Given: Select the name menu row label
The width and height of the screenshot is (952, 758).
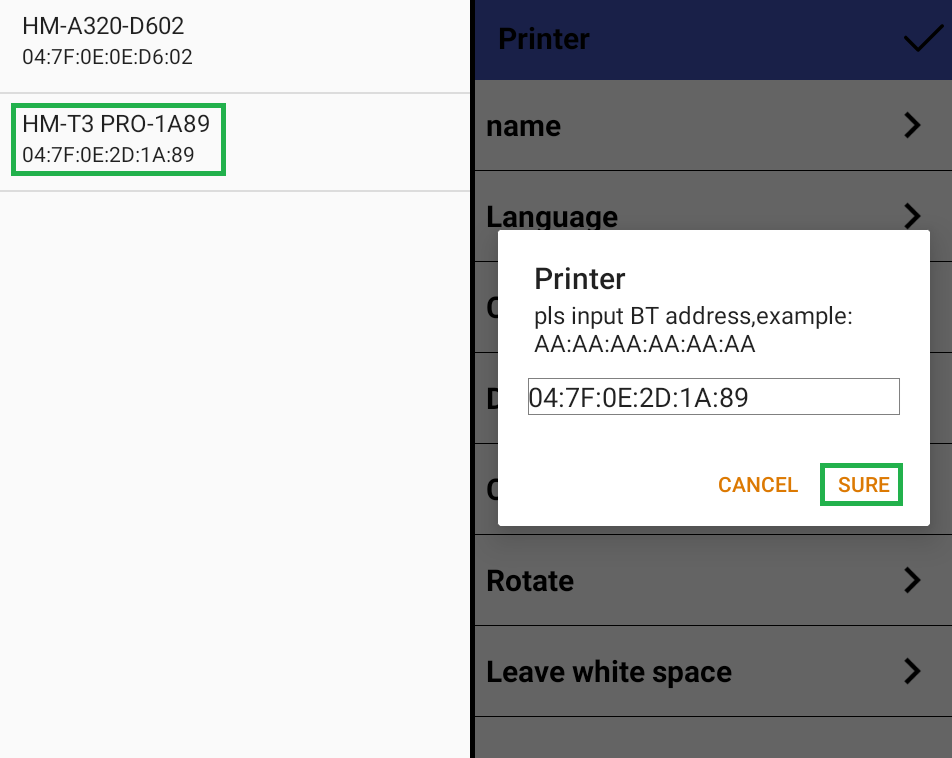Looking at the screenshot, I should [x=523, y=127].
